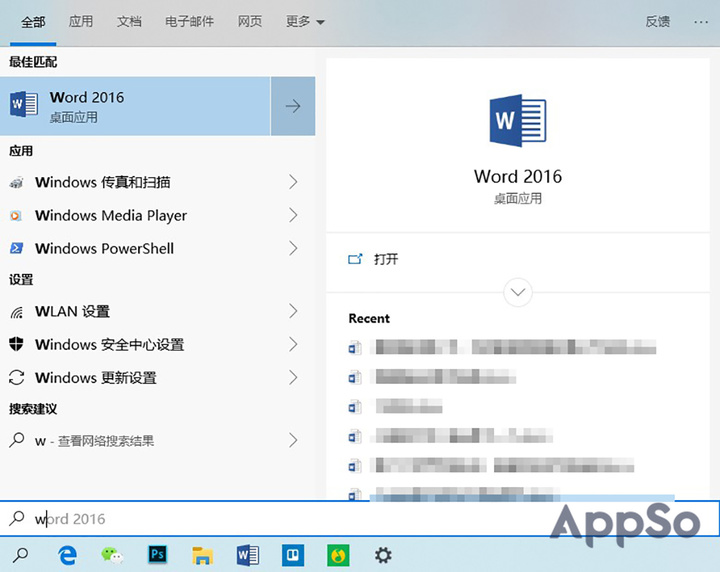
Task: Click the Windows 传真和扫描 app icon
Action: pyautogui.click(x=17, y=182)
